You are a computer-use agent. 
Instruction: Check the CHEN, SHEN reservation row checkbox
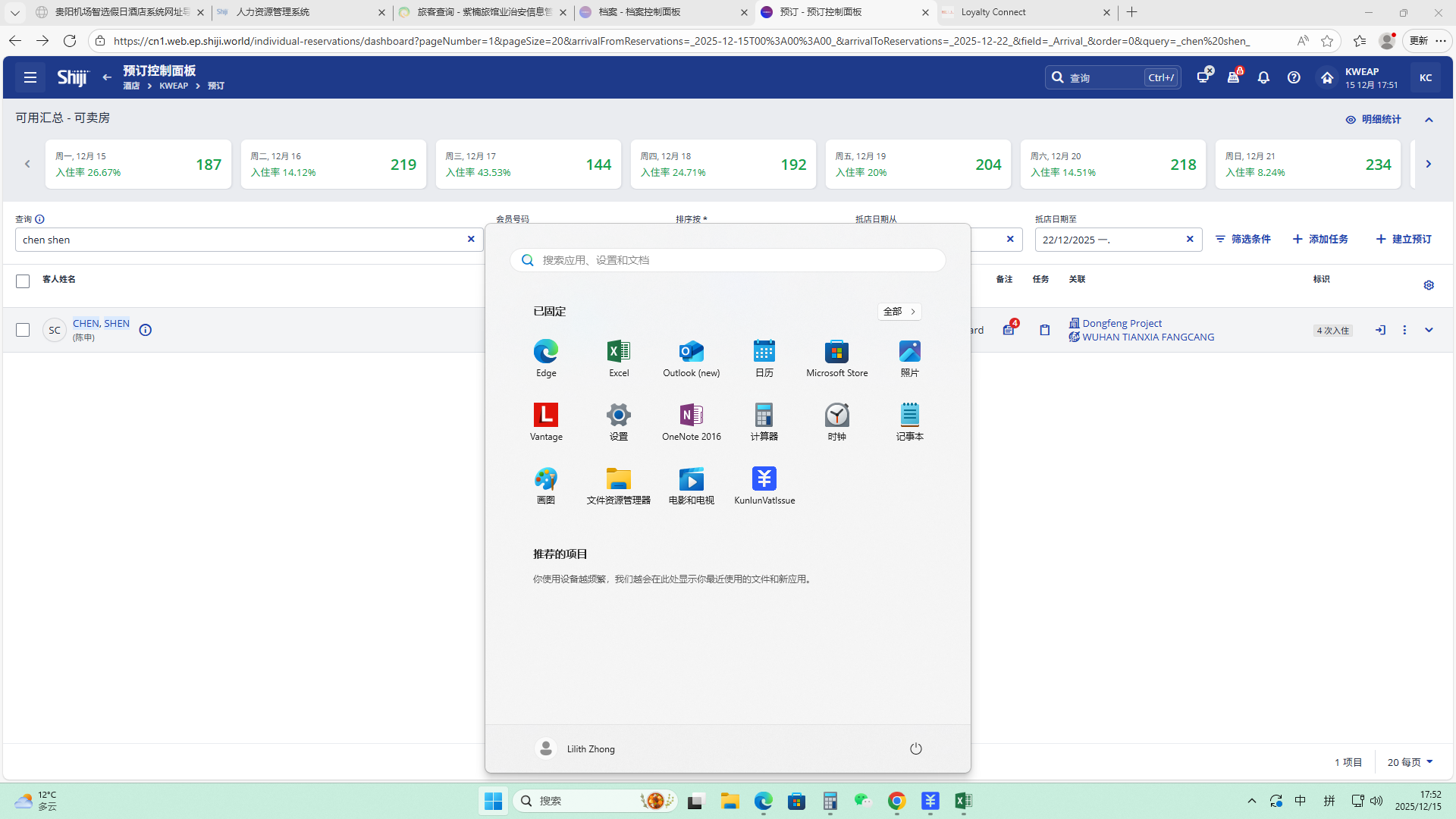23,330
